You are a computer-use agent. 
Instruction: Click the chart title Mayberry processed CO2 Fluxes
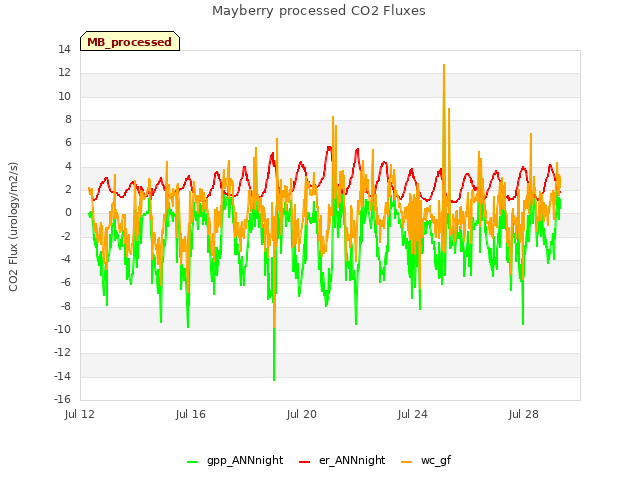[x=319, y=11]
